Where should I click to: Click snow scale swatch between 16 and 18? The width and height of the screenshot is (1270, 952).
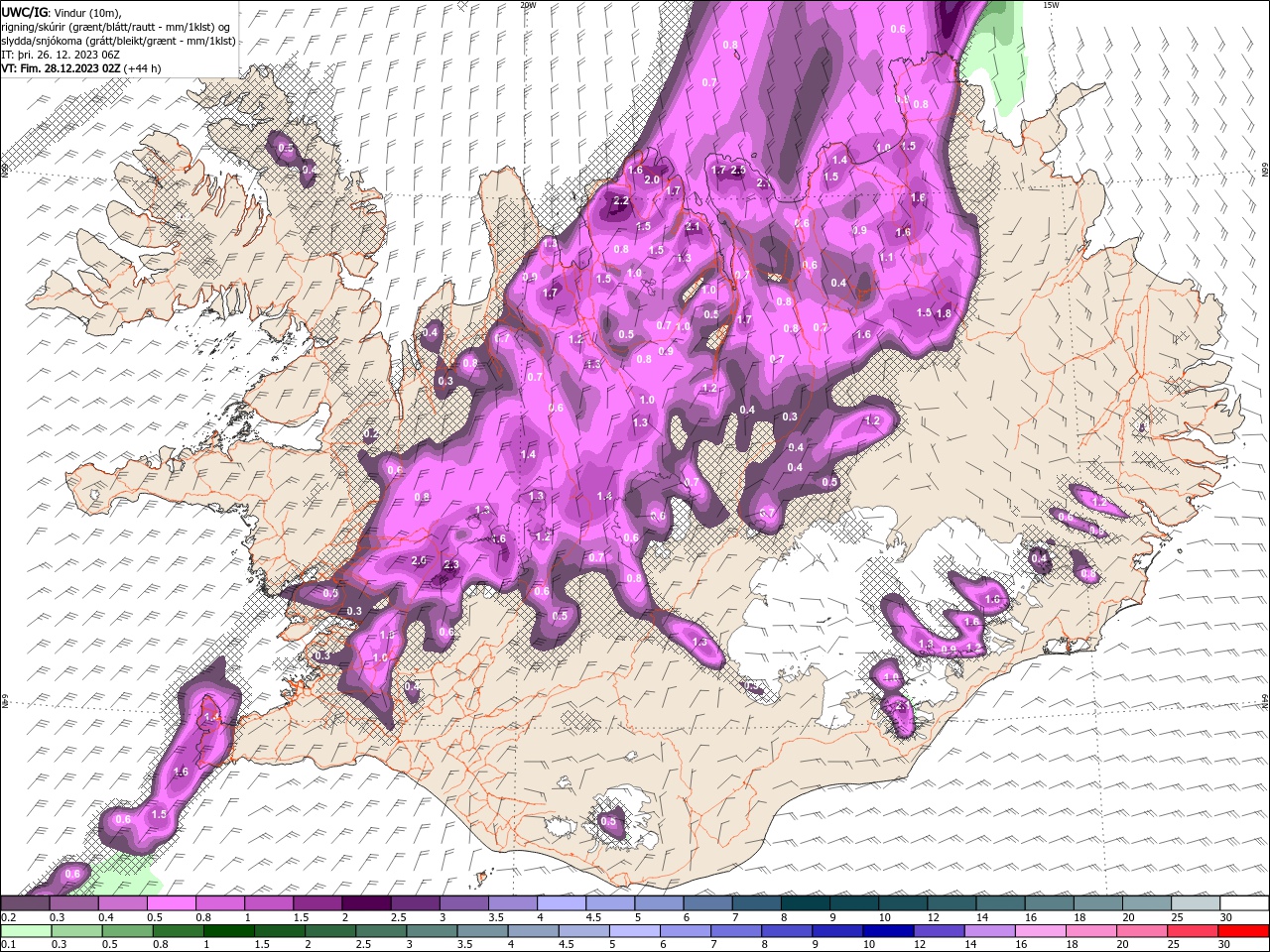[1051, 903]
